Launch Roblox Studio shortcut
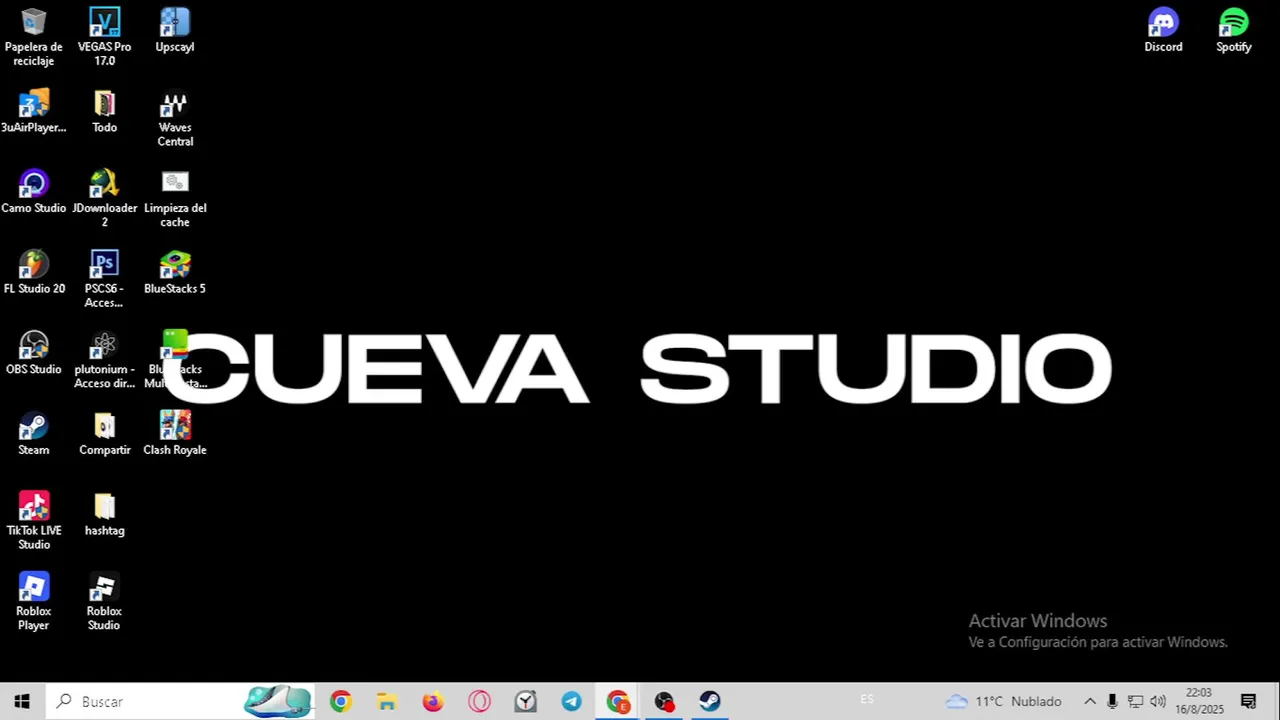1280x720 pixels. (104, 601)
